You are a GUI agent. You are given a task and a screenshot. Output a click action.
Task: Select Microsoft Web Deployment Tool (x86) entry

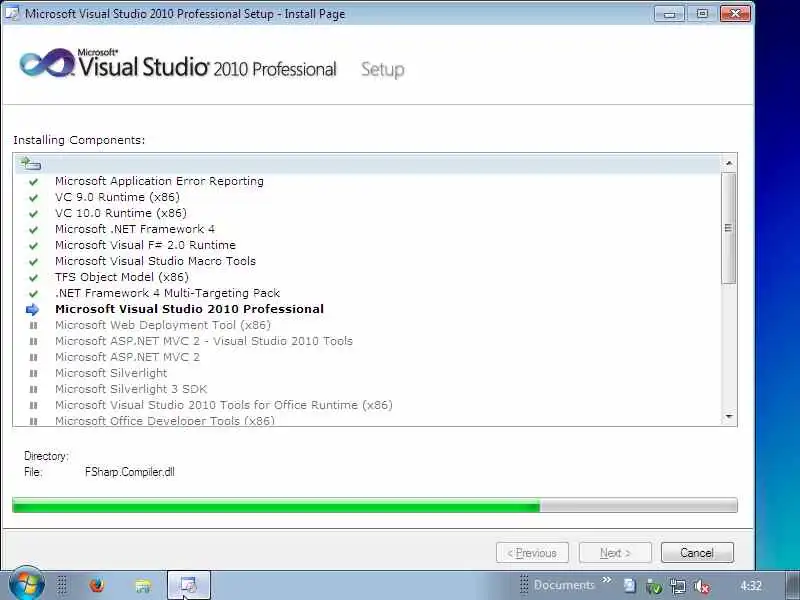[x=163, y=325]
